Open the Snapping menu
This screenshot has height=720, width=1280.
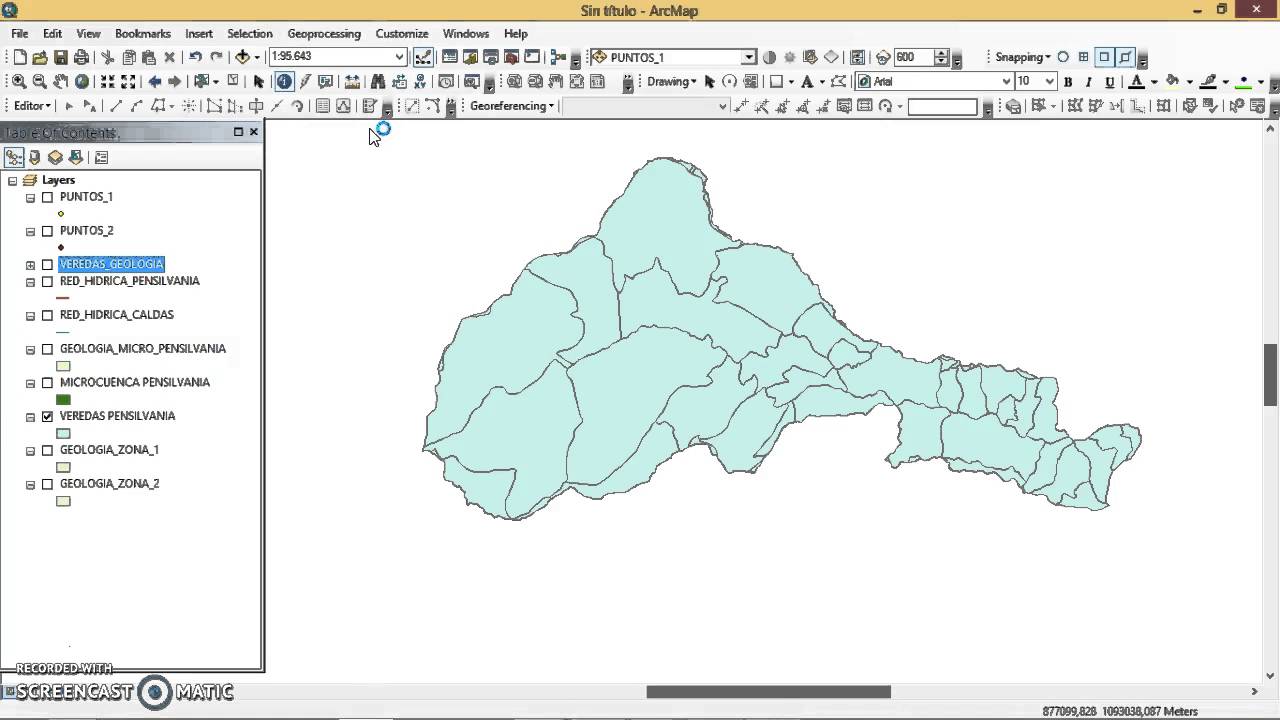[x=1021, y=57]
